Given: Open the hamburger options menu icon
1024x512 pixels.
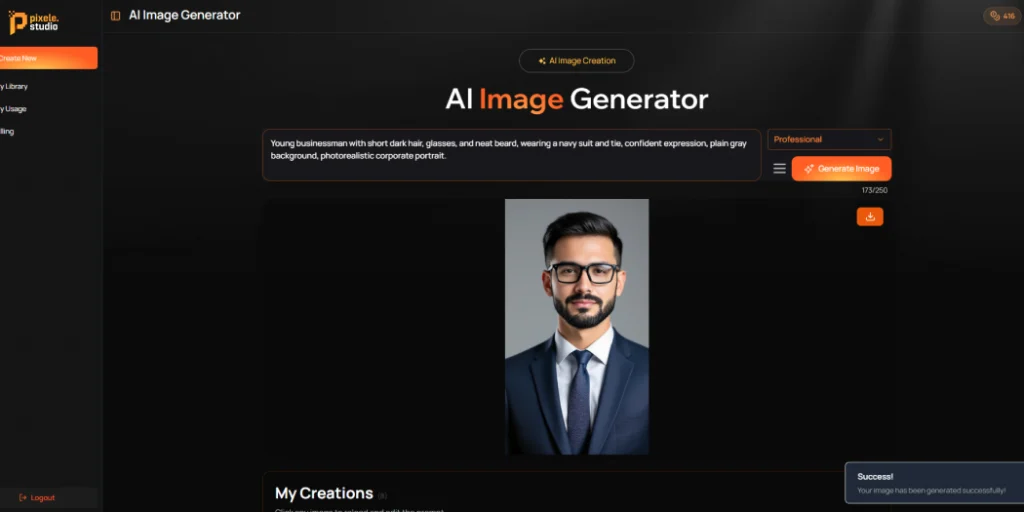Looking at the screenshot, I should [x=779, y=168].
